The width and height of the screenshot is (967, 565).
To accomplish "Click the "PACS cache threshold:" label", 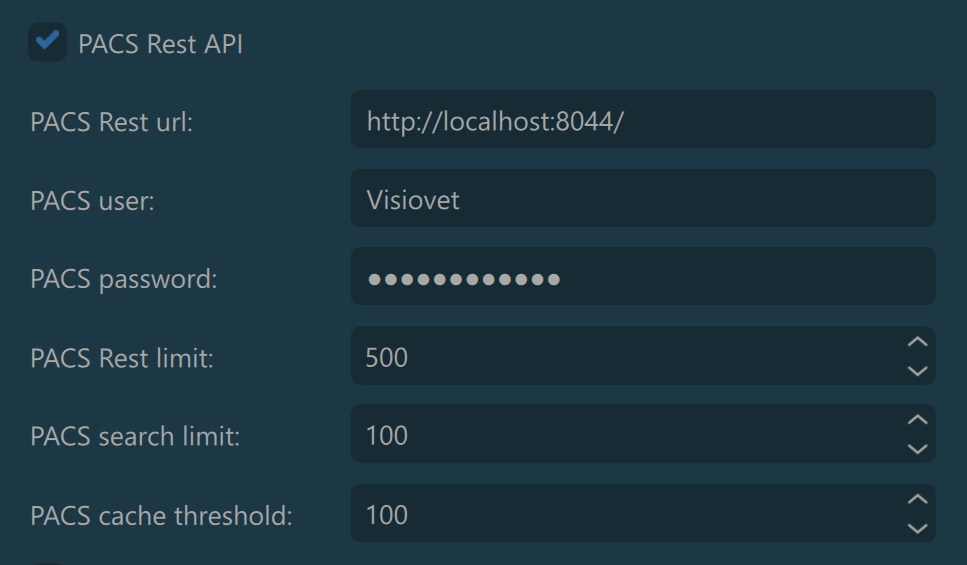I will coord(161,515).
